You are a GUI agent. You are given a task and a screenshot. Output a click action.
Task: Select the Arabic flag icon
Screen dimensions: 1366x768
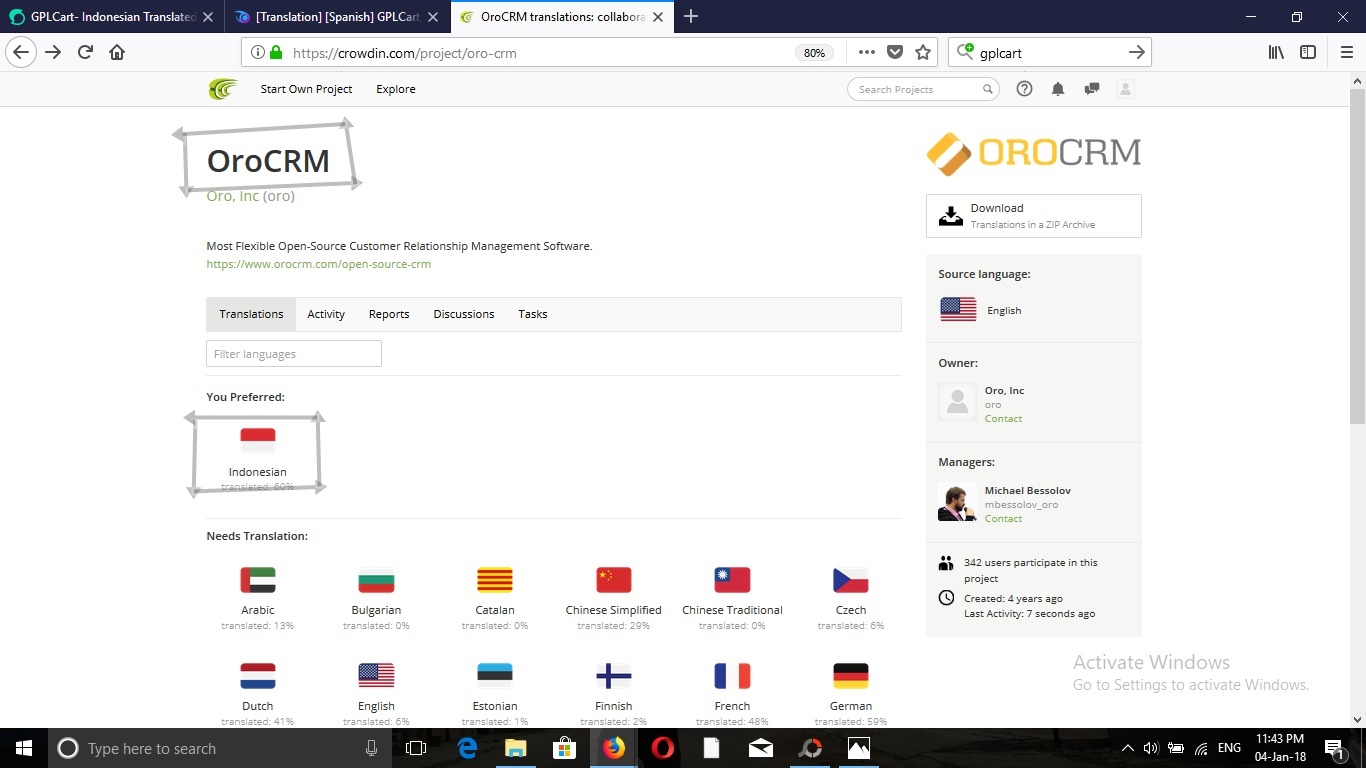pyautogui.click(x=258, y=580)
